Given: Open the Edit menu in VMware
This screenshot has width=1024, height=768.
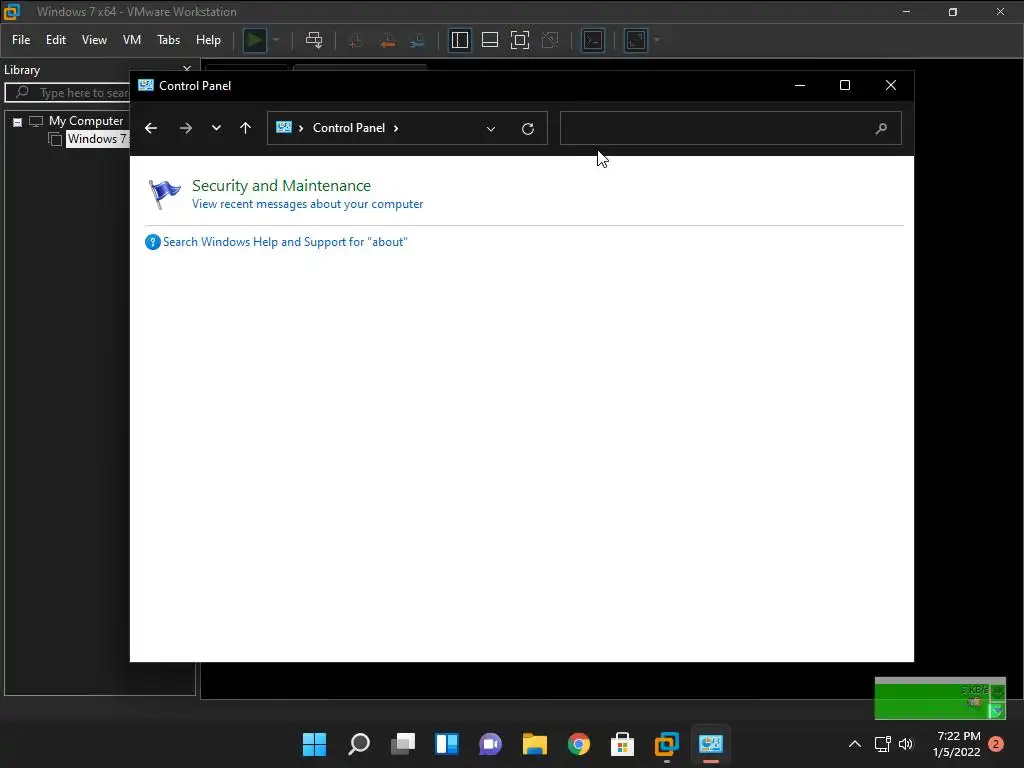Looking at the screenshot, I should (x=56, y=40).
